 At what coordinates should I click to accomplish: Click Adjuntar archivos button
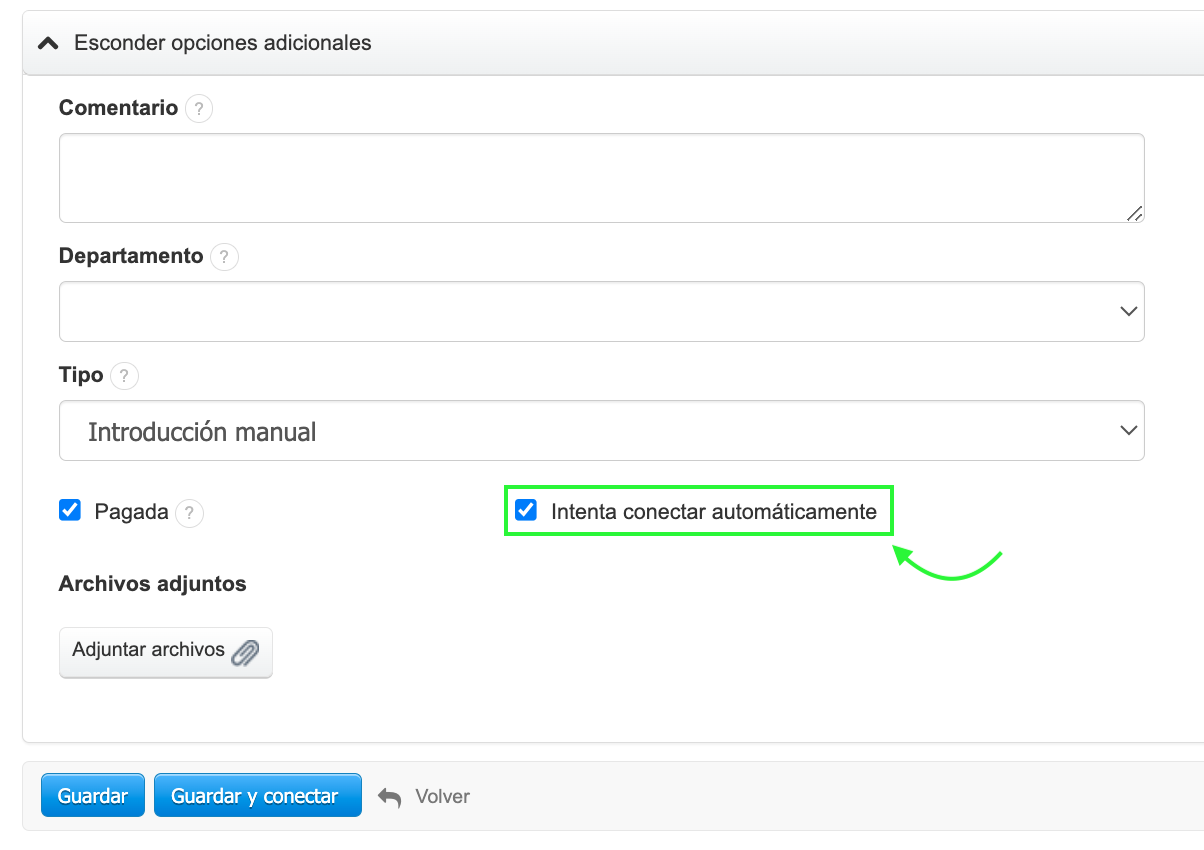[165, 652]
